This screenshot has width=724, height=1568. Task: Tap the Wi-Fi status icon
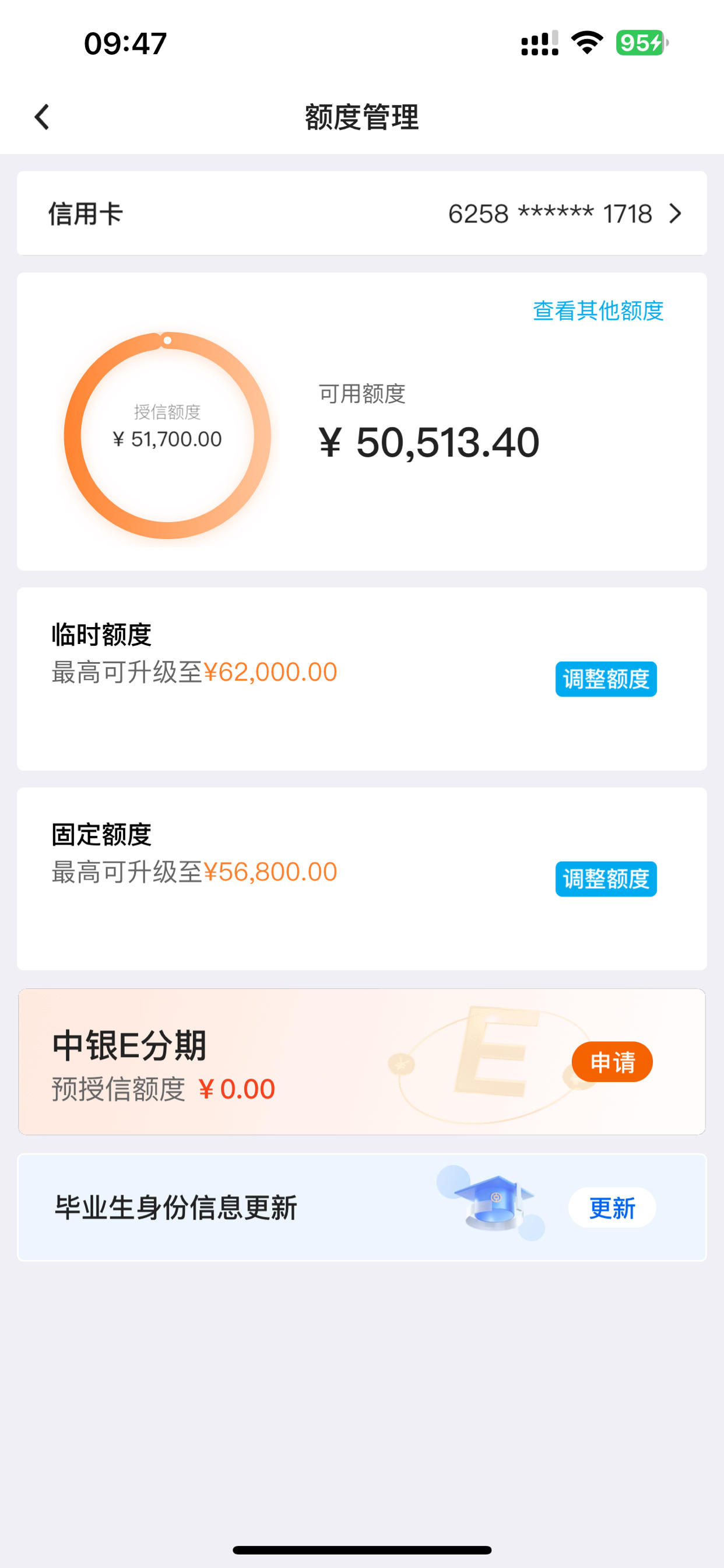click(587, 43)
